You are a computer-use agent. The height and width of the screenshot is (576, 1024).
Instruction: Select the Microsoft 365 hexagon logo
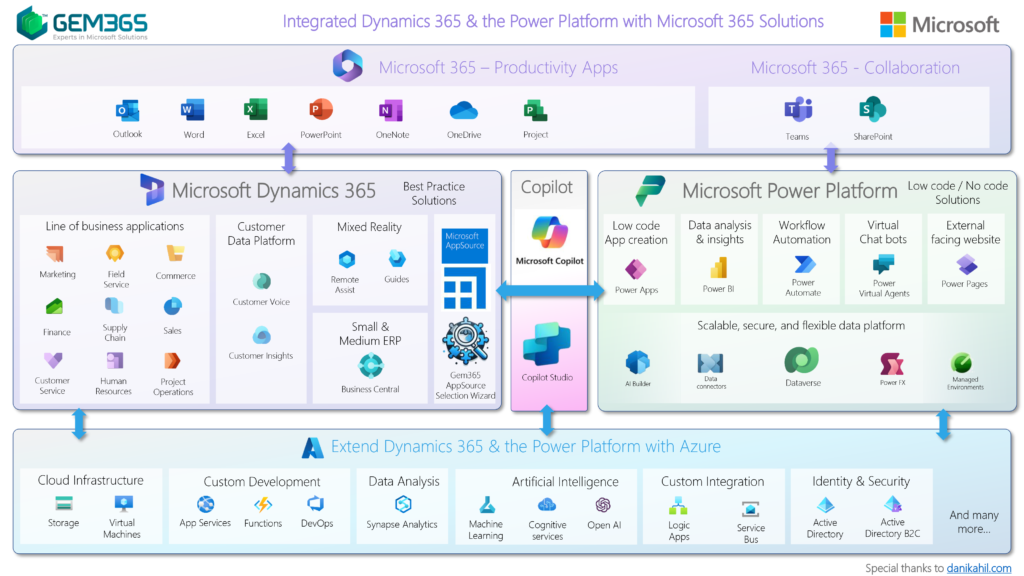pyautogui.click(x=347, y=65)
